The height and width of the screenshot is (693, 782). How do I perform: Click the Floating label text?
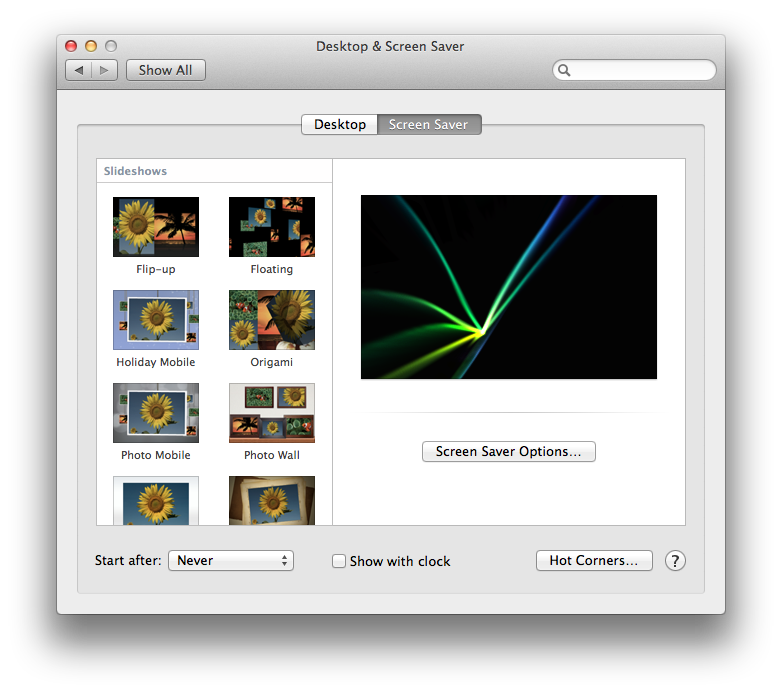point(272,269)
